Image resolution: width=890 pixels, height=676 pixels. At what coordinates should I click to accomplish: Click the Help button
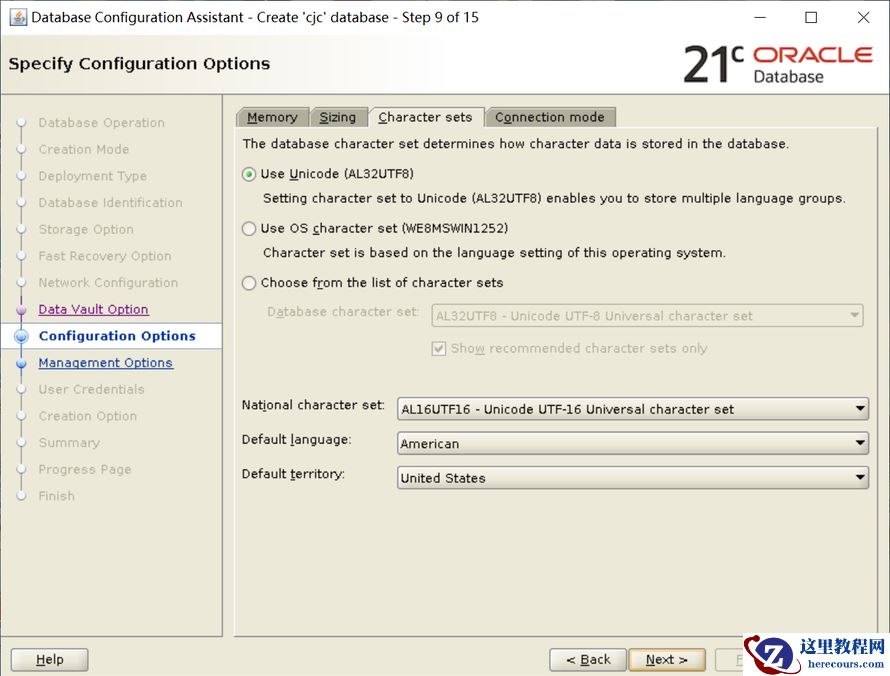[x=49, y=660]
